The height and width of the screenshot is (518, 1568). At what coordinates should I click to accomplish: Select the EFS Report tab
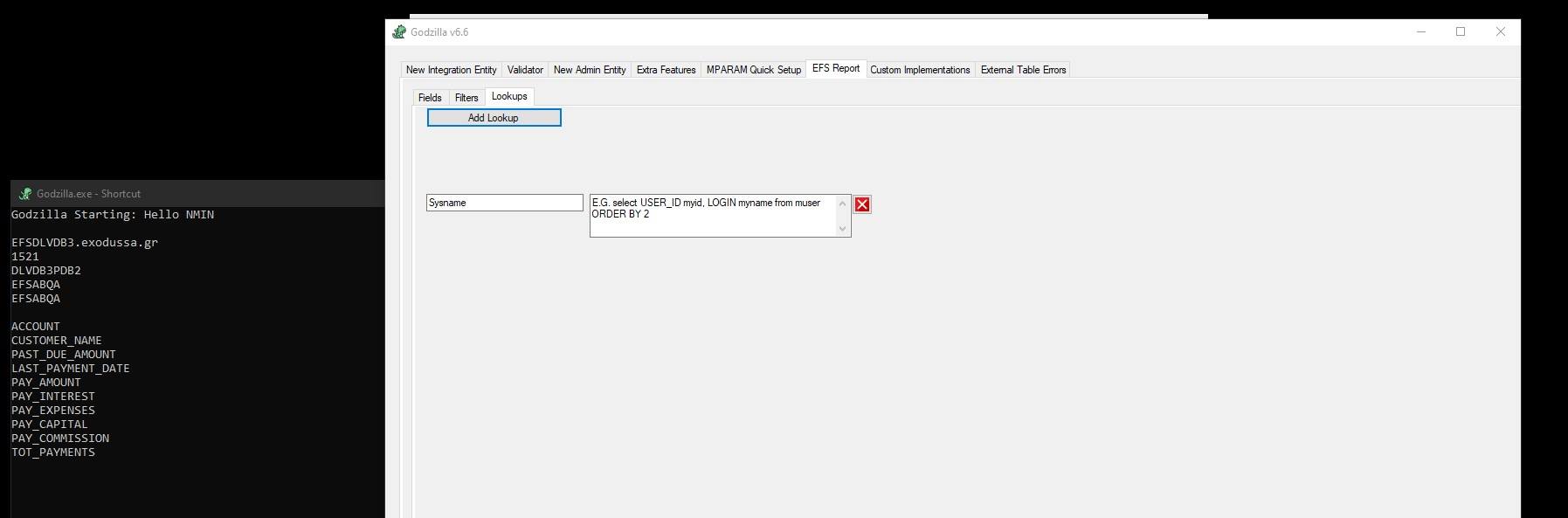point(835,68)
